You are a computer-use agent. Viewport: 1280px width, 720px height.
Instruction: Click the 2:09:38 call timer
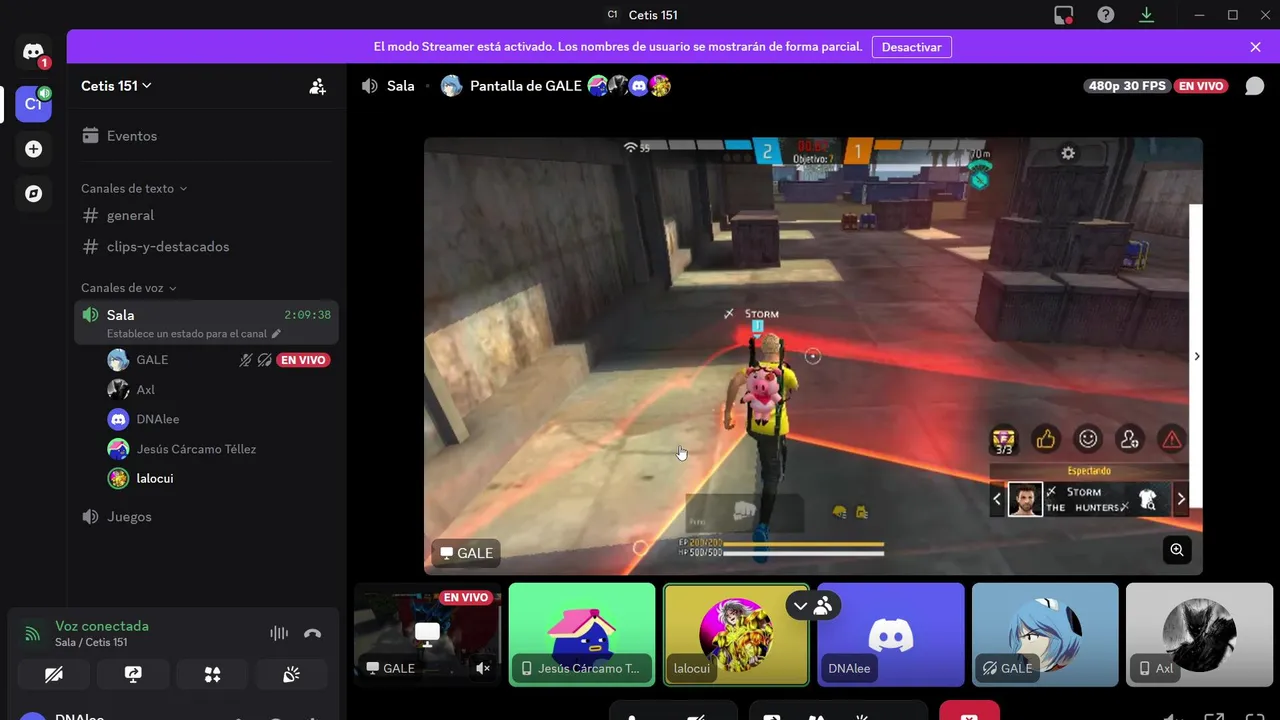point(307,315)
